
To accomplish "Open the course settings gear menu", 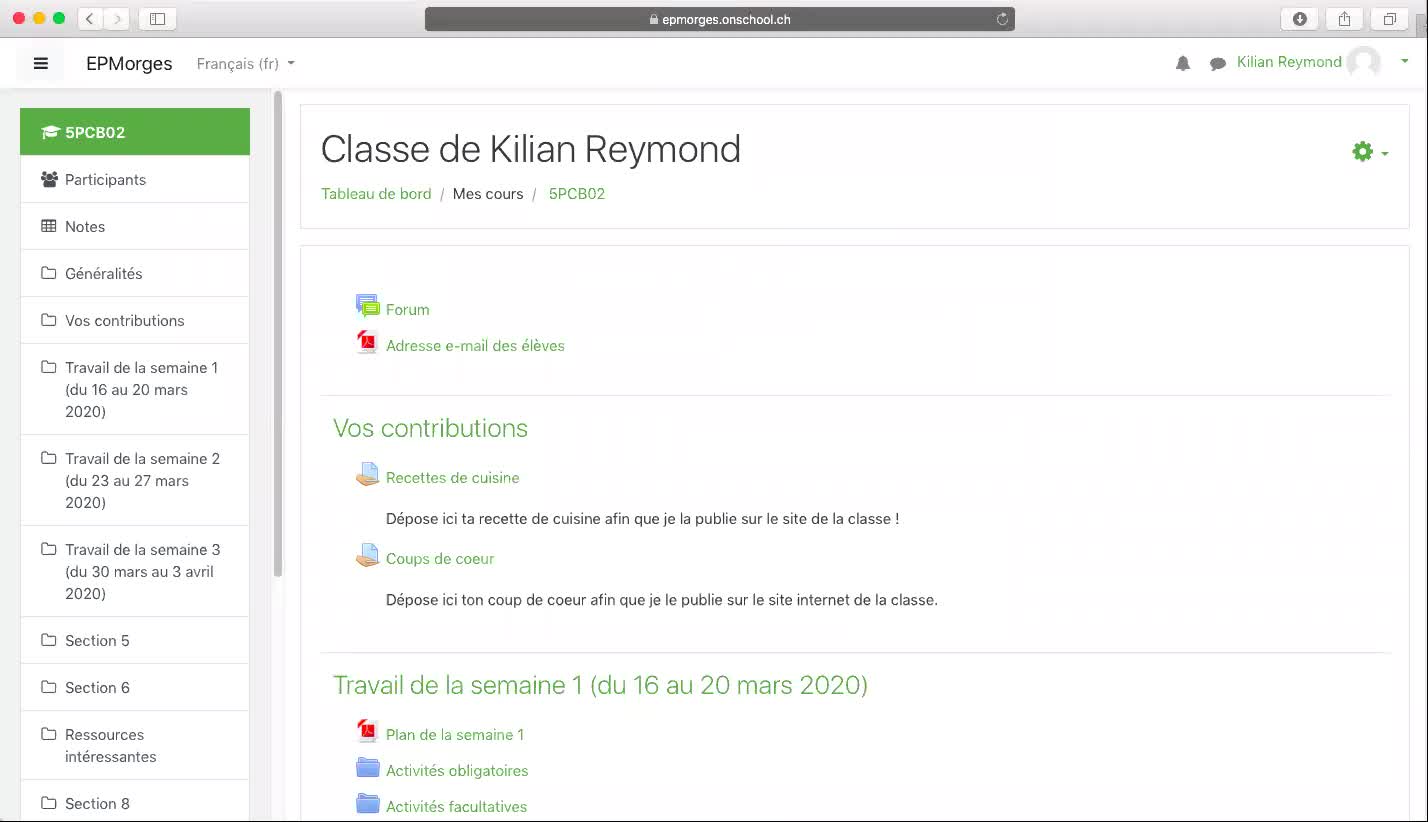I will point(1369,152).
